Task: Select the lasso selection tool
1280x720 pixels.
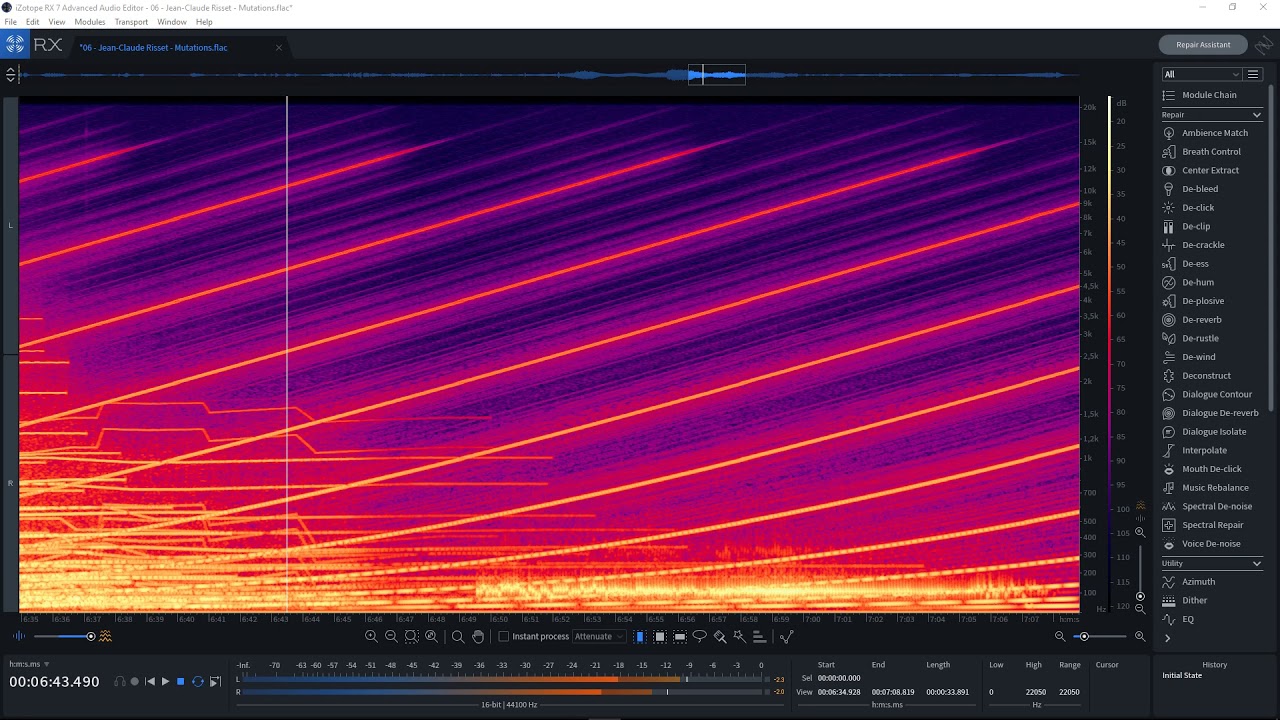Action: tap(699, 636)
